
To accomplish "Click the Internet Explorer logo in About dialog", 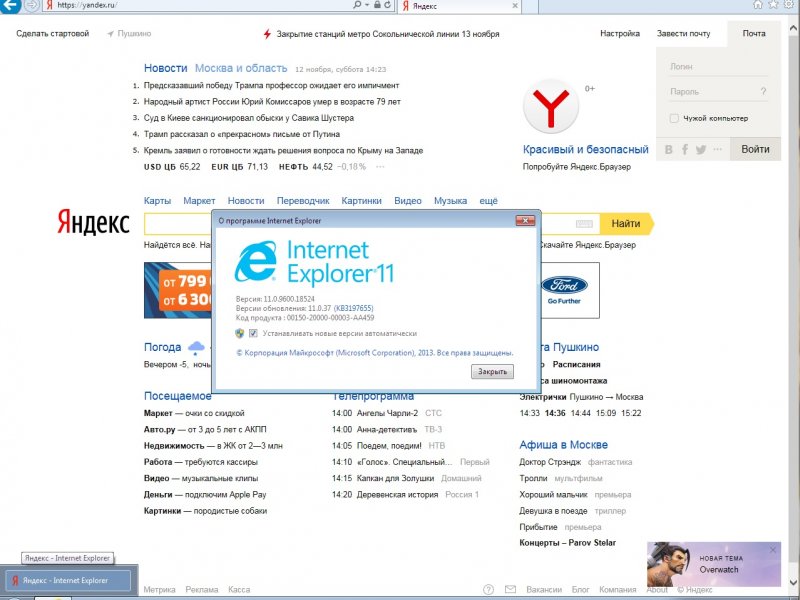I will (x=256, y=261).
